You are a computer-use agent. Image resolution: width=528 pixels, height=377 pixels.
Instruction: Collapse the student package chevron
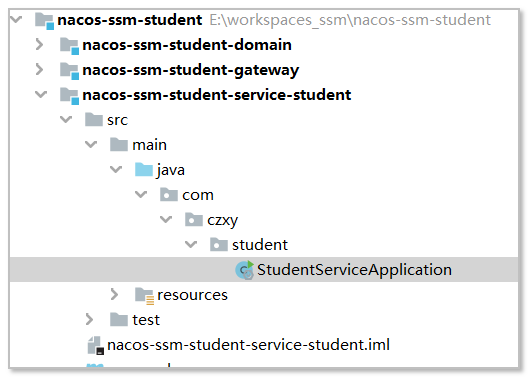pos(191,244)
